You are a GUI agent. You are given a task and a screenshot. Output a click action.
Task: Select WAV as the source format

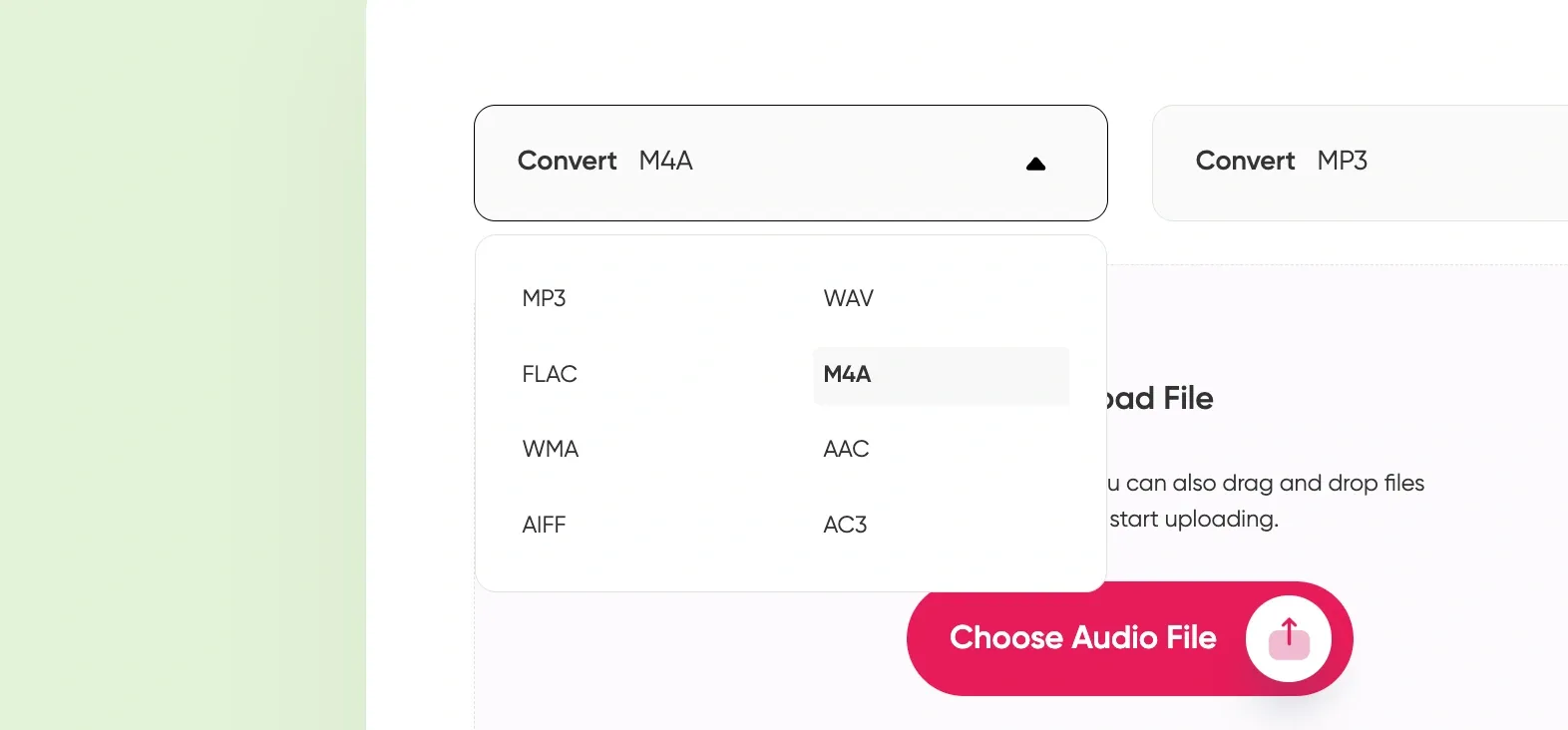point(847,297)
